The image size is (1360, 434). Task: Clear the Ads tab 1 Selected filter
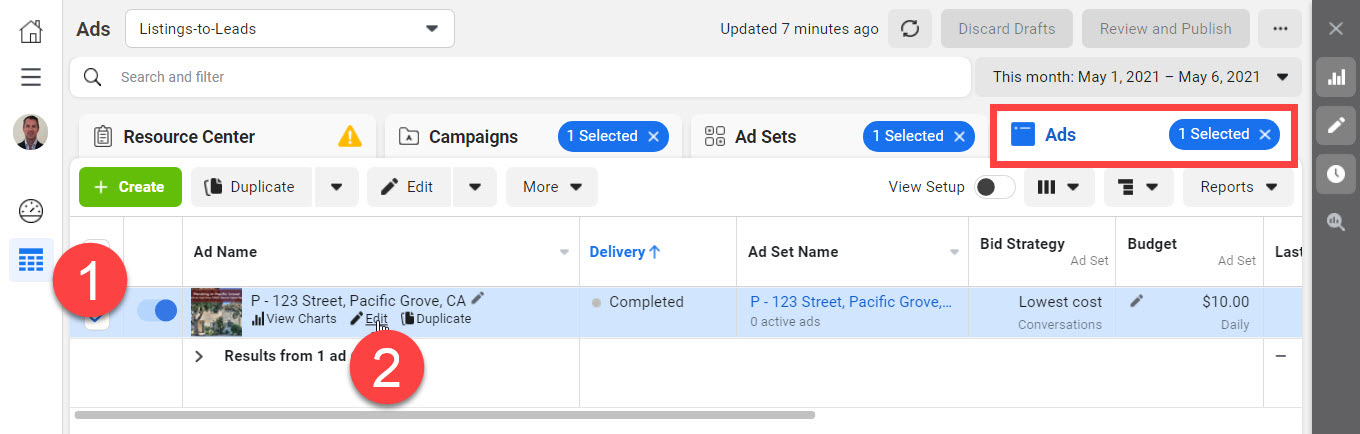[x=1264, y=134]
